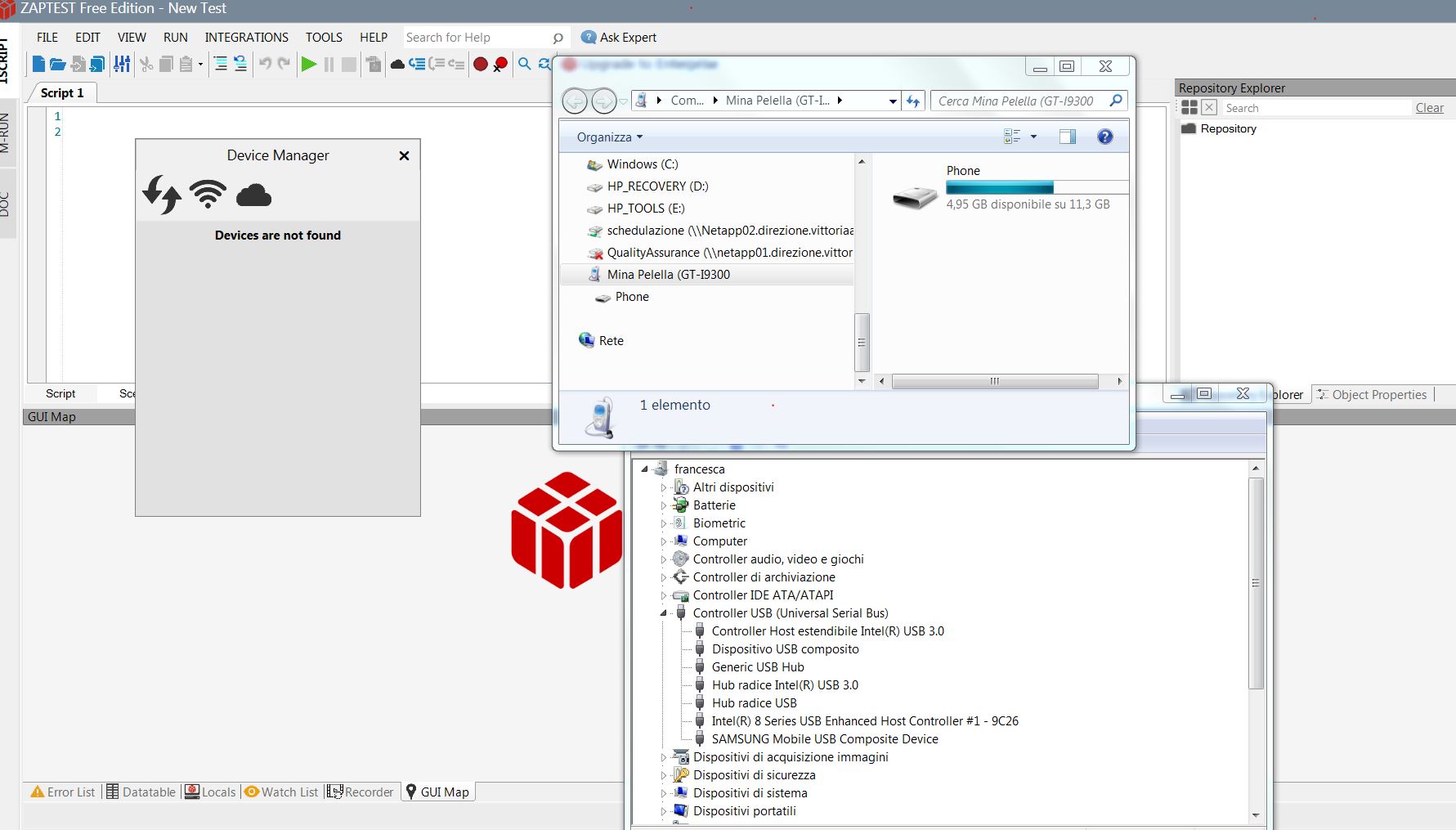The width and height of the screenshot is (1456, 830).
Task: Click the blue Help question mark icon
Action: tap(1104, 137)
